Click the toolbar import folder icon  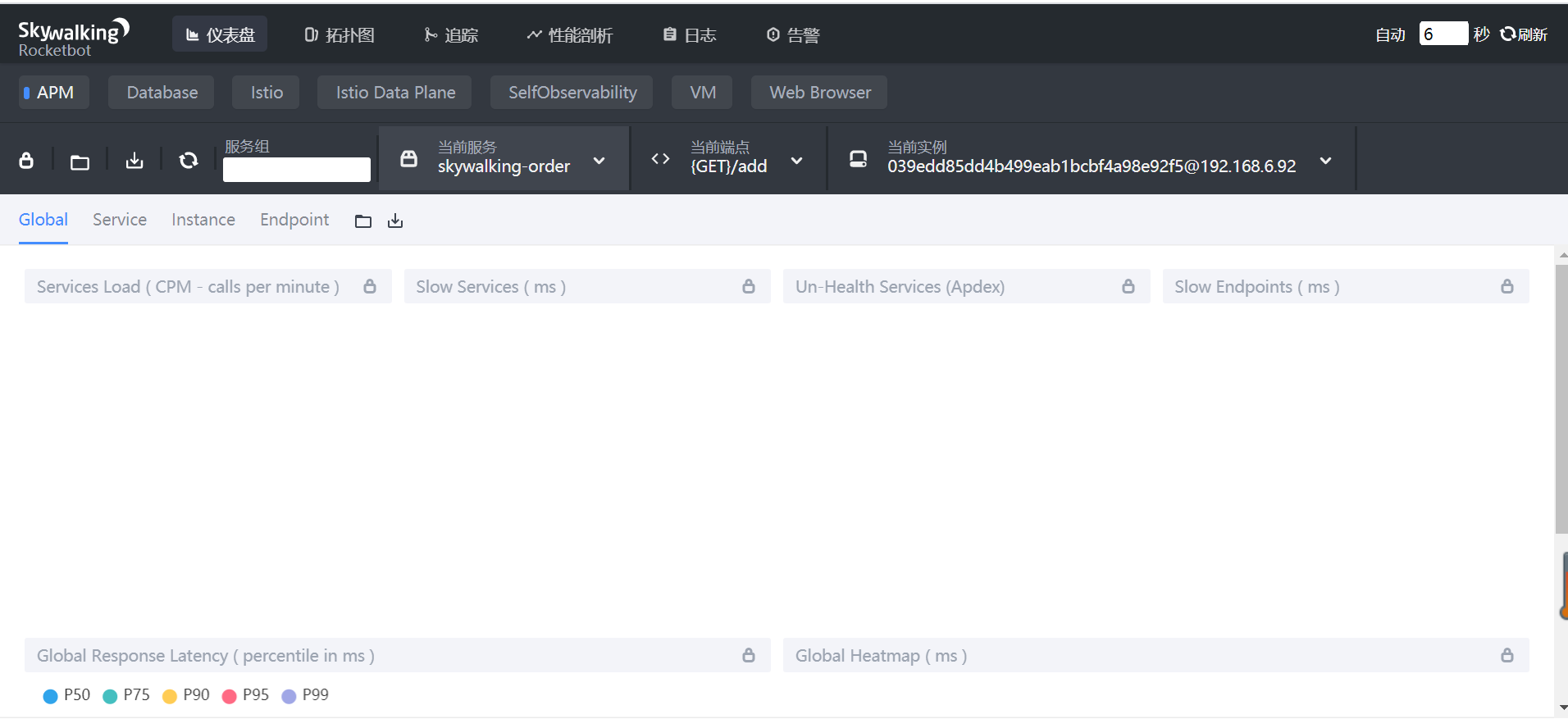click(x=80, y=162)
